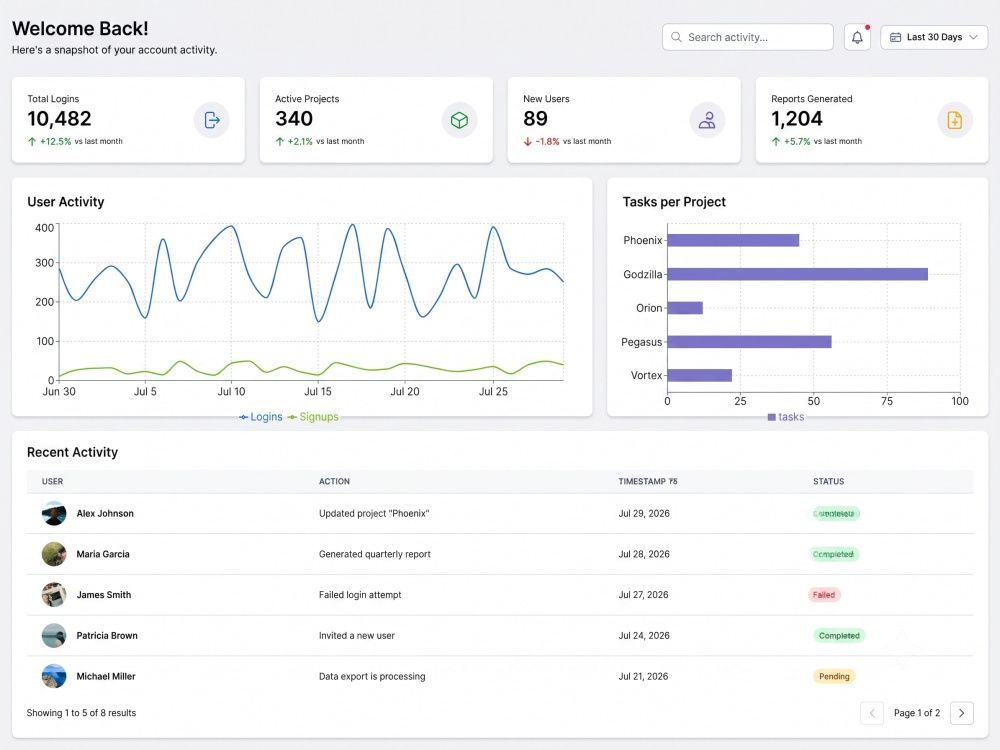Image resolution: width=1000 pixels, height=750 pixels.
Task: Click the sort icon next to TIMESTAMP
Action: point(673,482)
